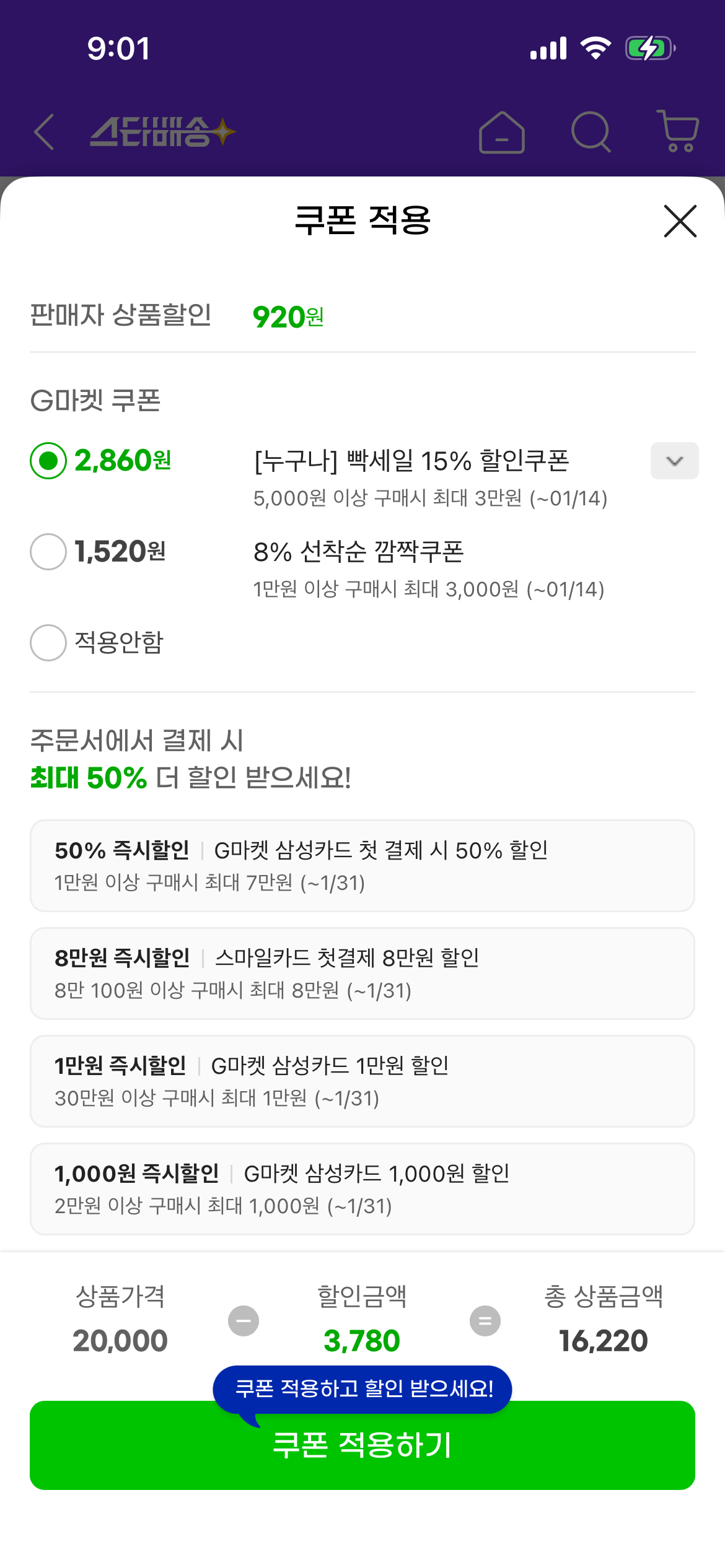Close the 쿠폰 적용 sheet

tap(680, 221)
